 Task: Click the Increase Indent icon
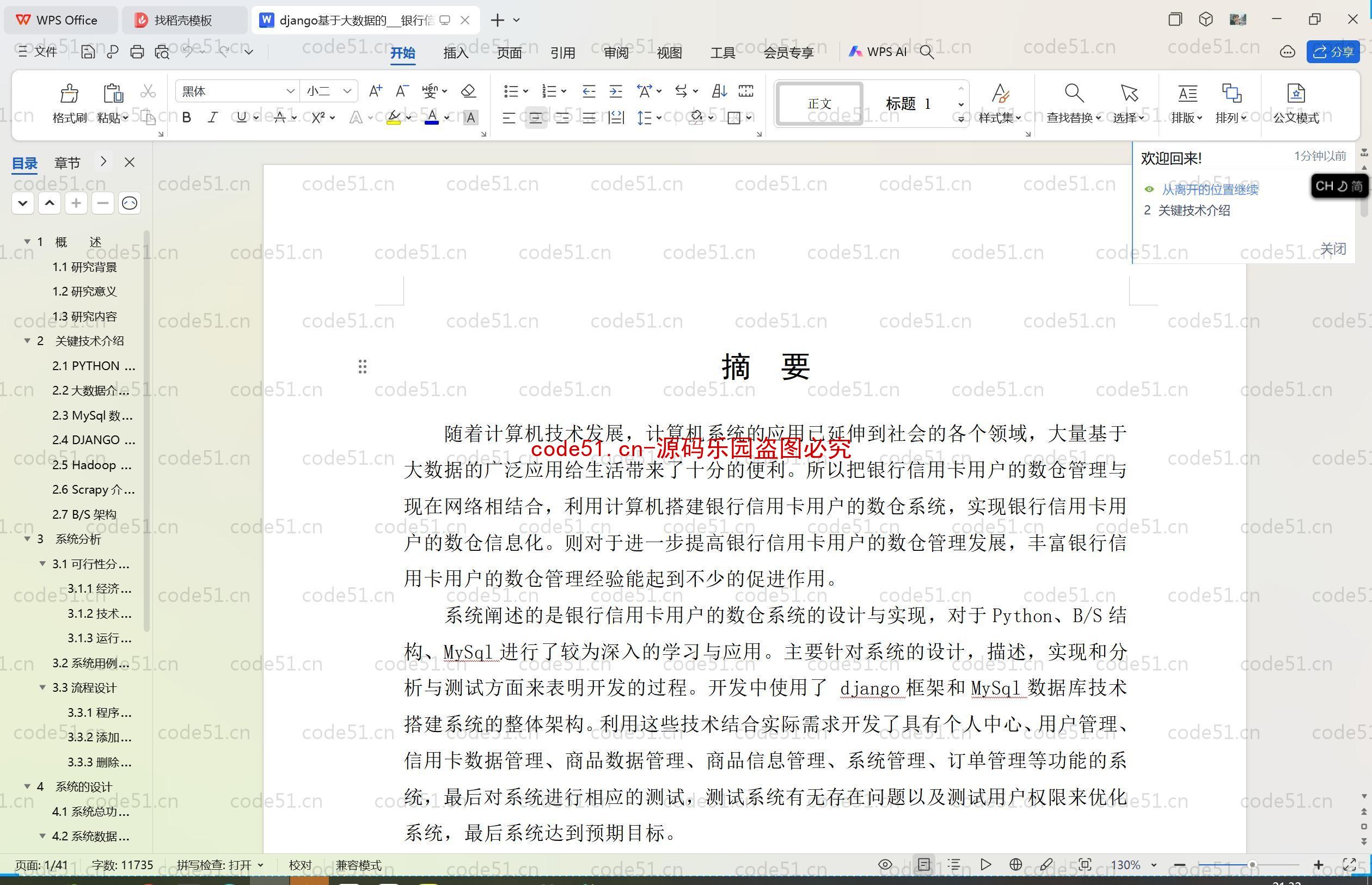(616, 91)
